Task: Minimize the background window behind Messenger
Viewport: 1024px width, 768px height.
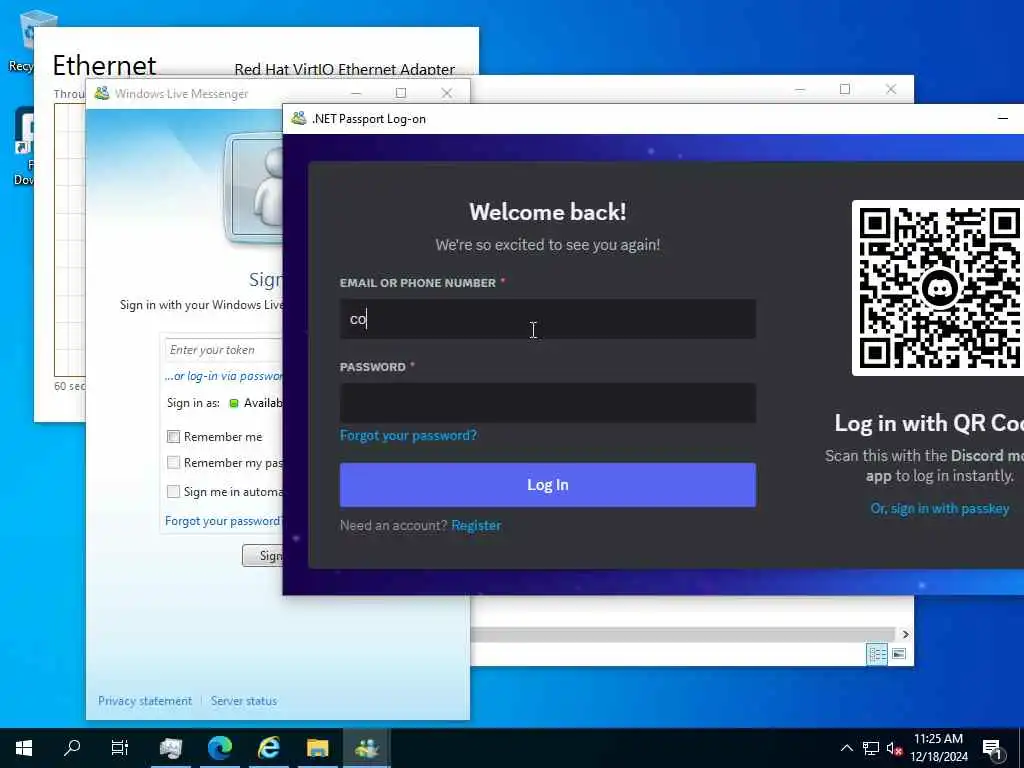Action: (x=800, y=89)
